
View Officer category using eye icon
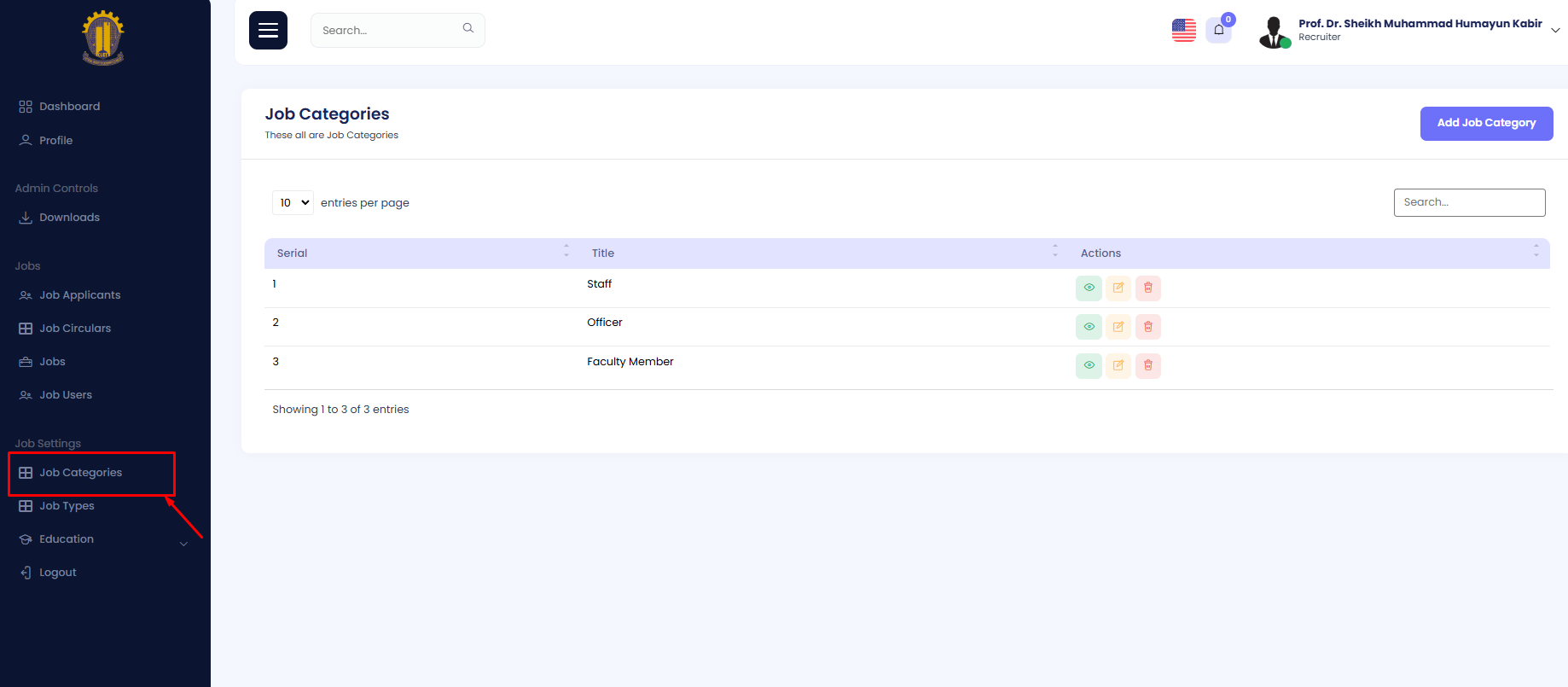pyautogui.click(x=1089, y=327)
